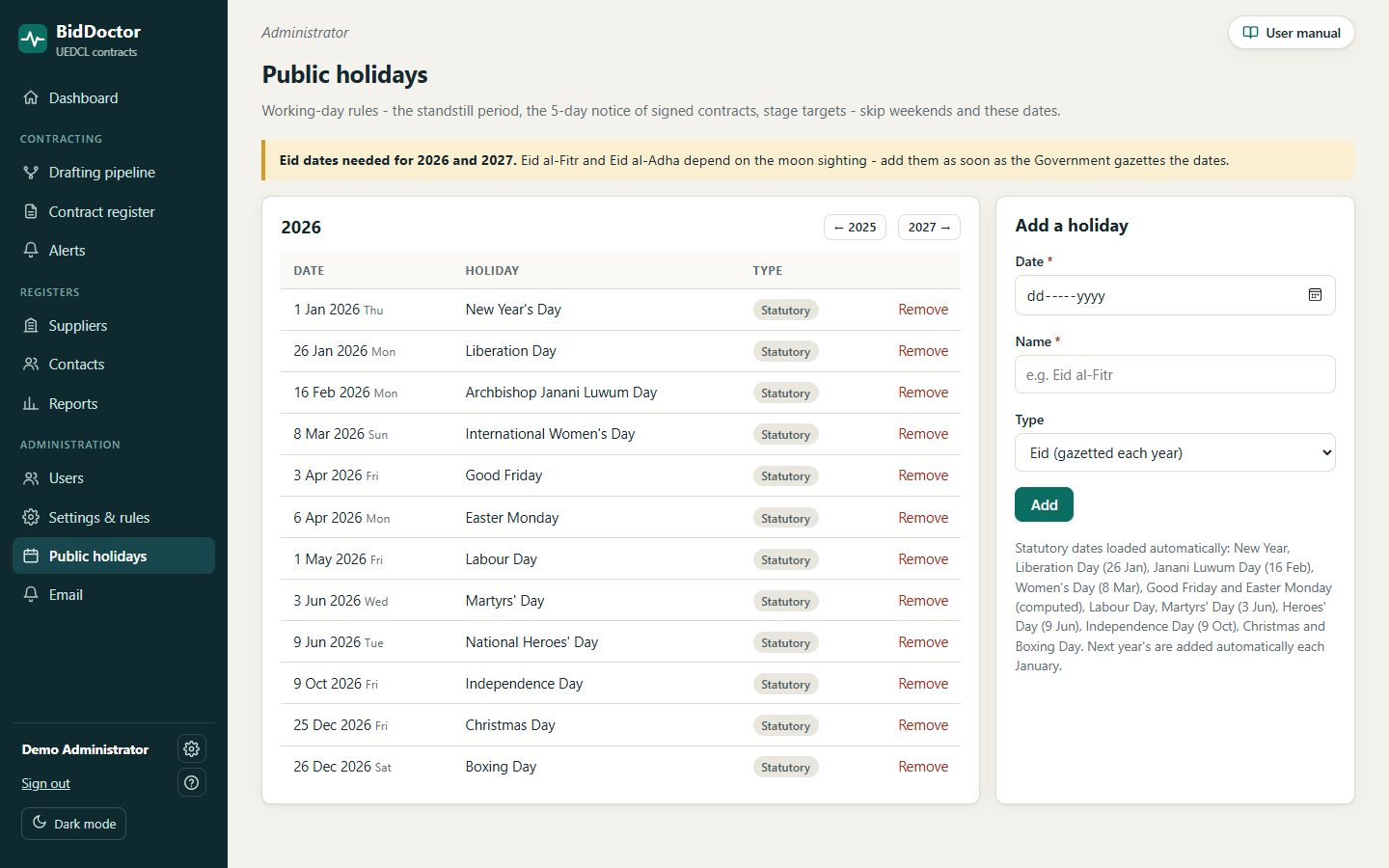Go to Drafting pipeline
1389x868 pixels.
(114, 172)
